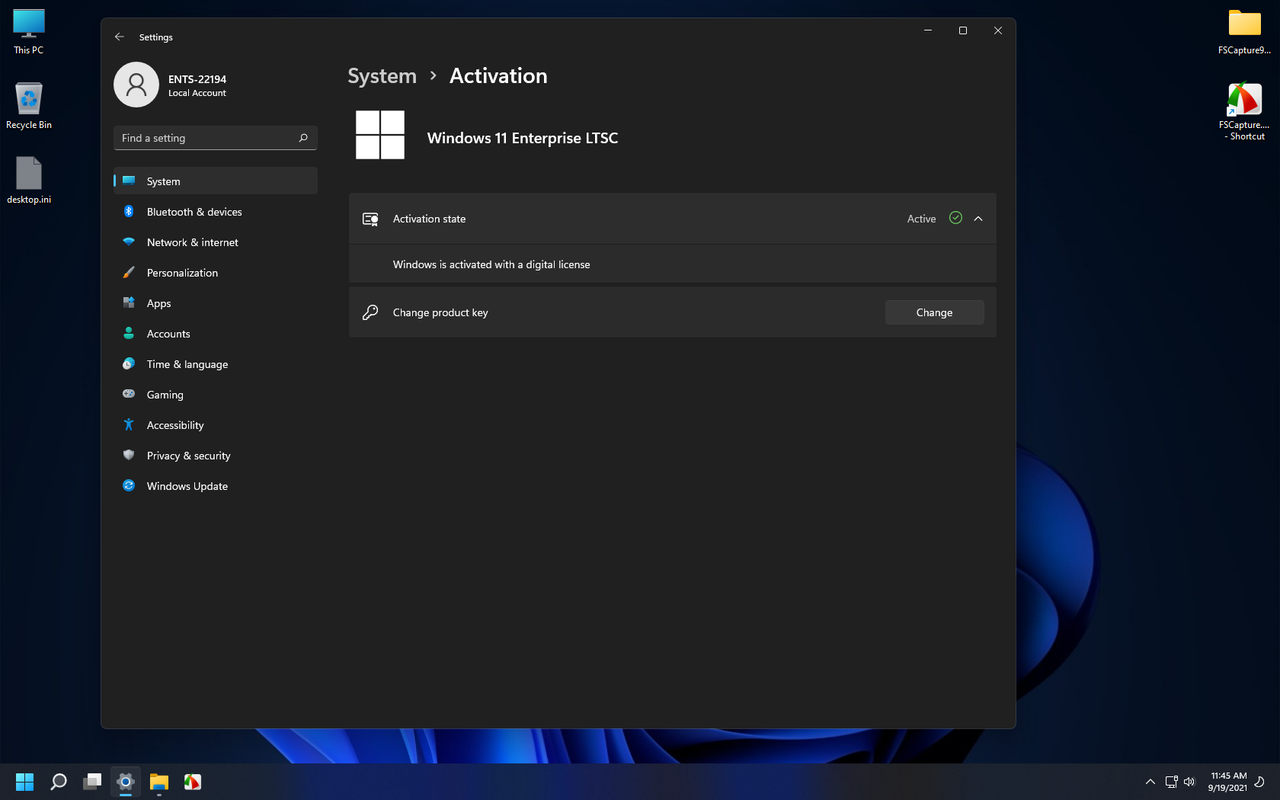Click the Windows logo beside Enterprise LTSC
Image resolution: width=1280 pixels, height=800 pixels.
[x=380, y=135]
